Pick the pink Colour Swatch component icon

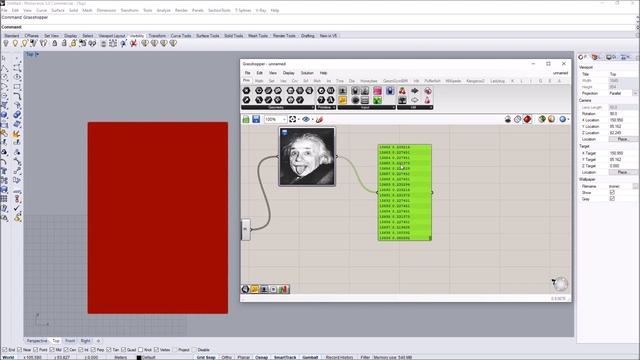[377, 91]
